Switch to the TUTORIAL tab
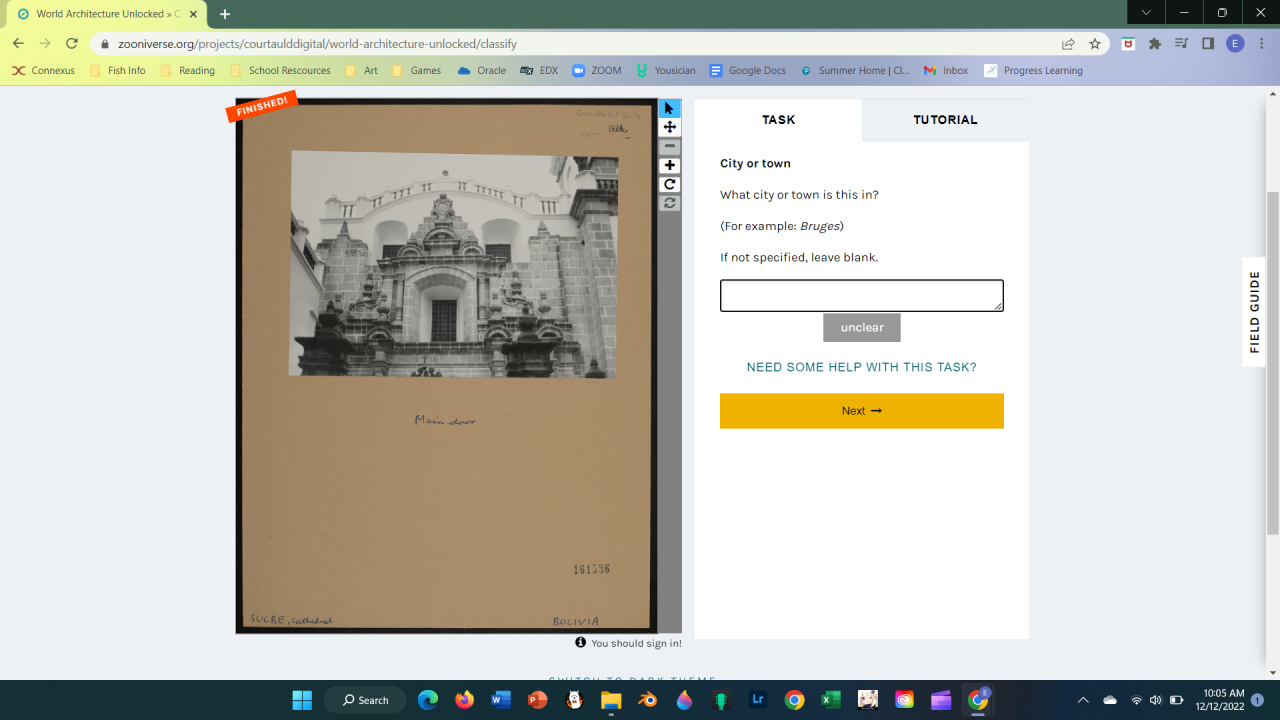The width and height of the screenshot is (1280, 720). 945,120
